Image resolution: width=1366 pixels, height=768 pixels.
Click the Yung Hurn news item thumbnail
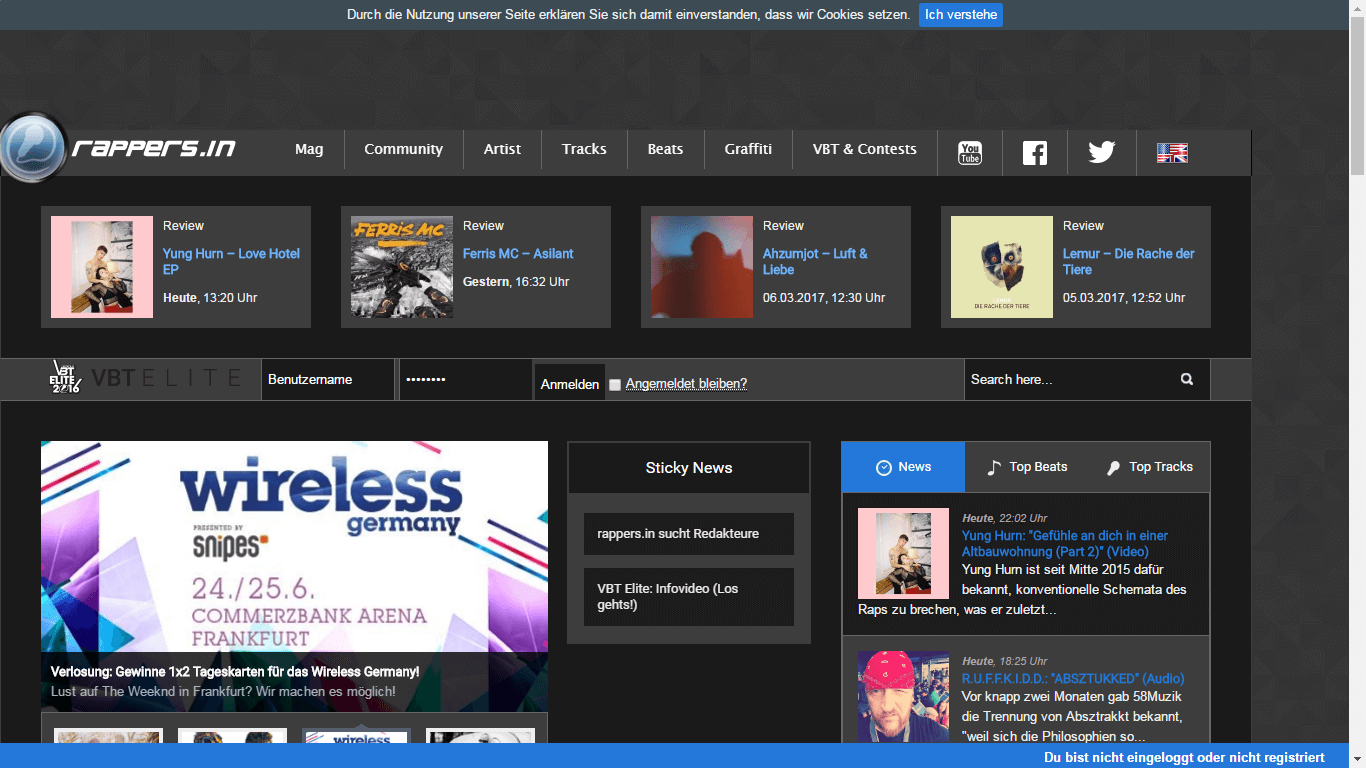click(903, 553)
